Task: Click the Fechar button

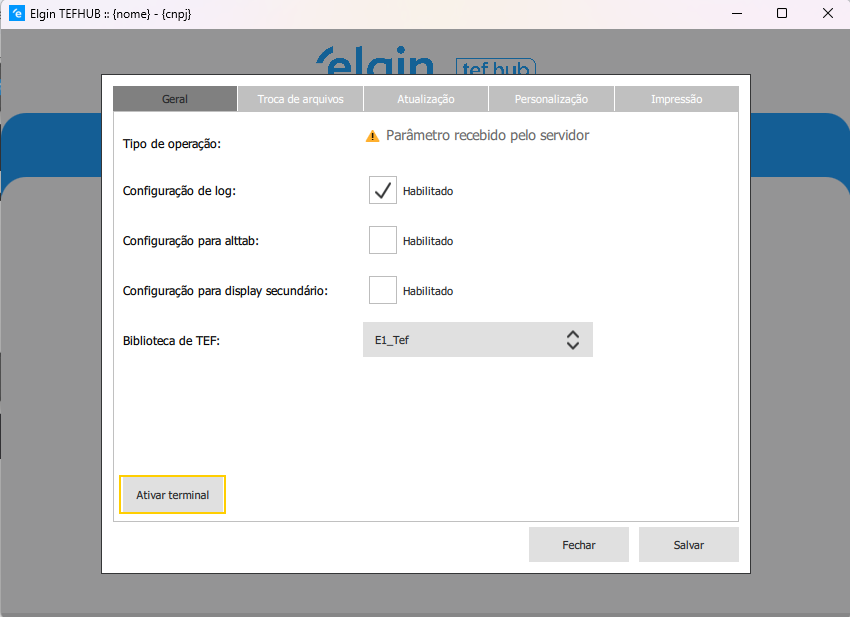Action: (x=579, y=545)
